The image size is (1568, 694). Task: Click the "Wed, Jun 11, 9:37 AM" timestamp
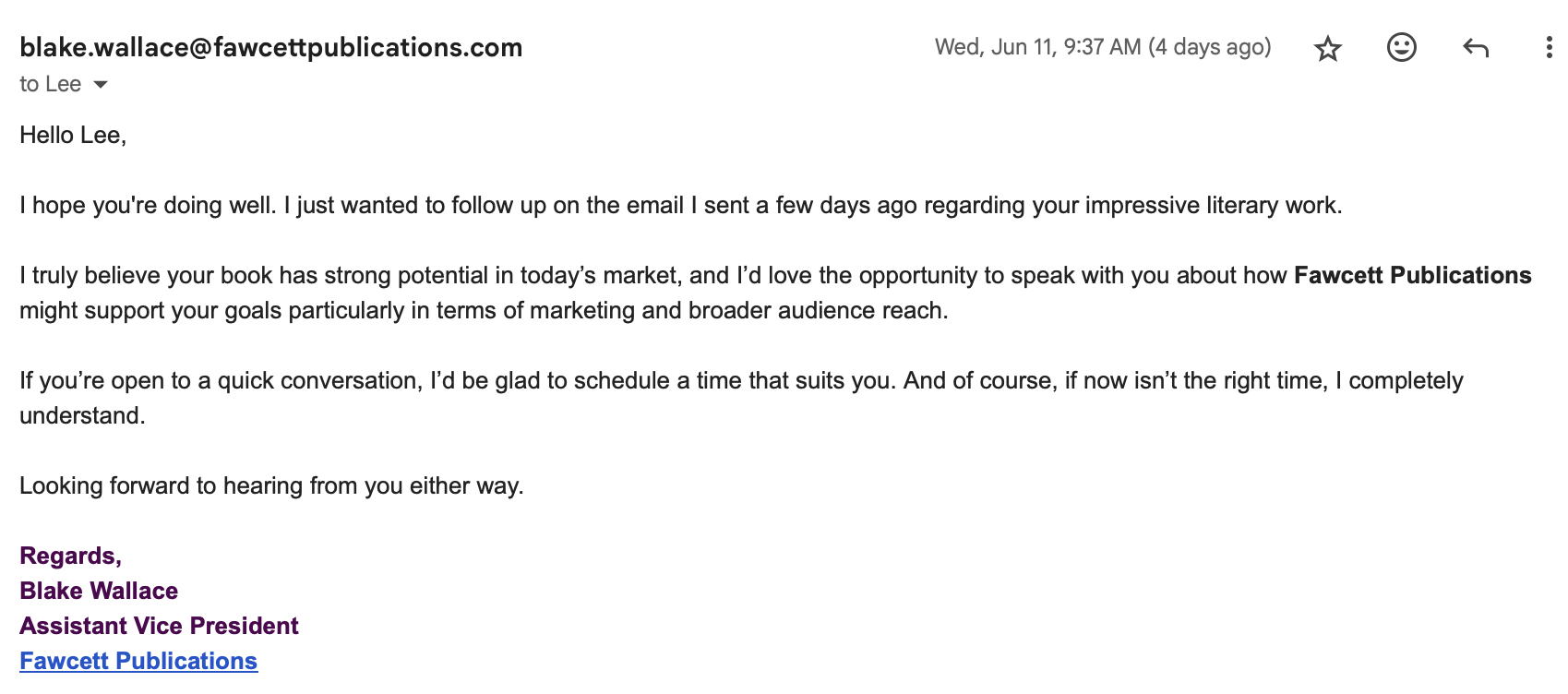click(x=1037, y=47)
